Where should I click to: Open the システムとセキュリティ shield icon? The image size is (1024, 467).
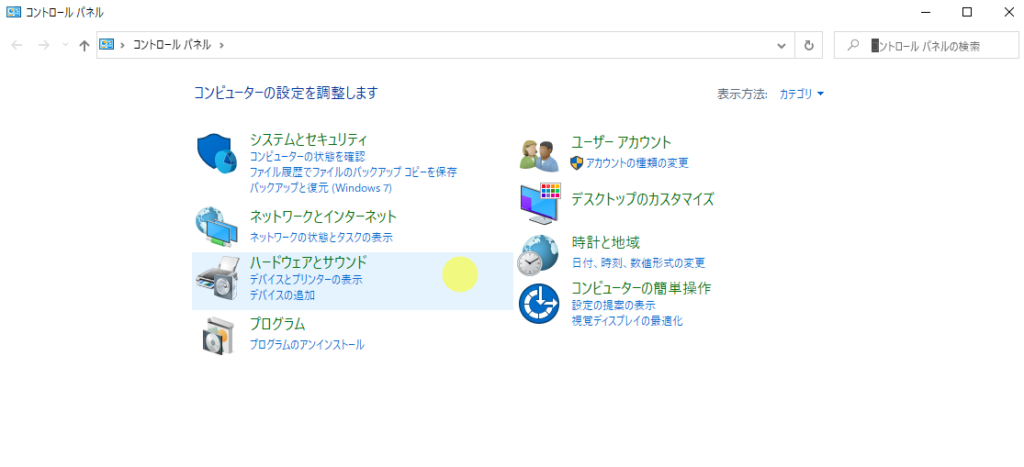(217, 154)
